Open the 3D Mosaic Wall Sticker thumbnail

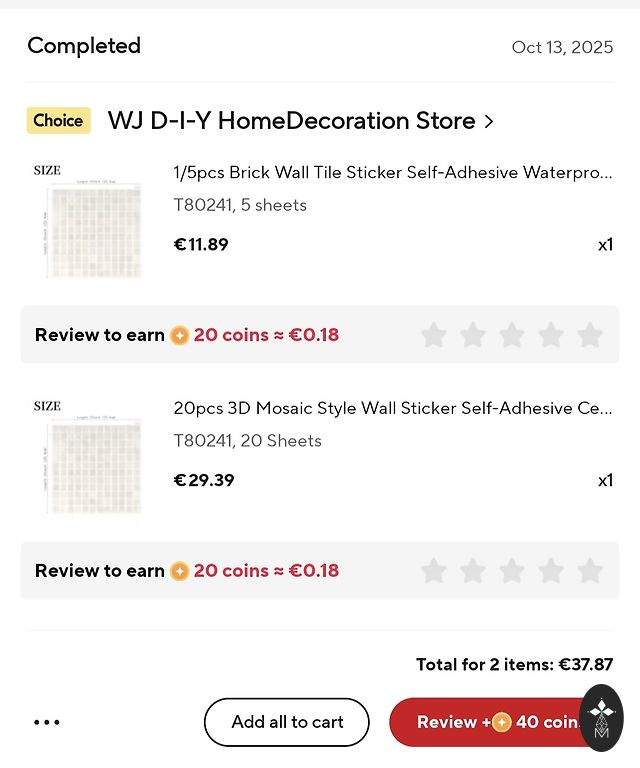tap(88, 457)
